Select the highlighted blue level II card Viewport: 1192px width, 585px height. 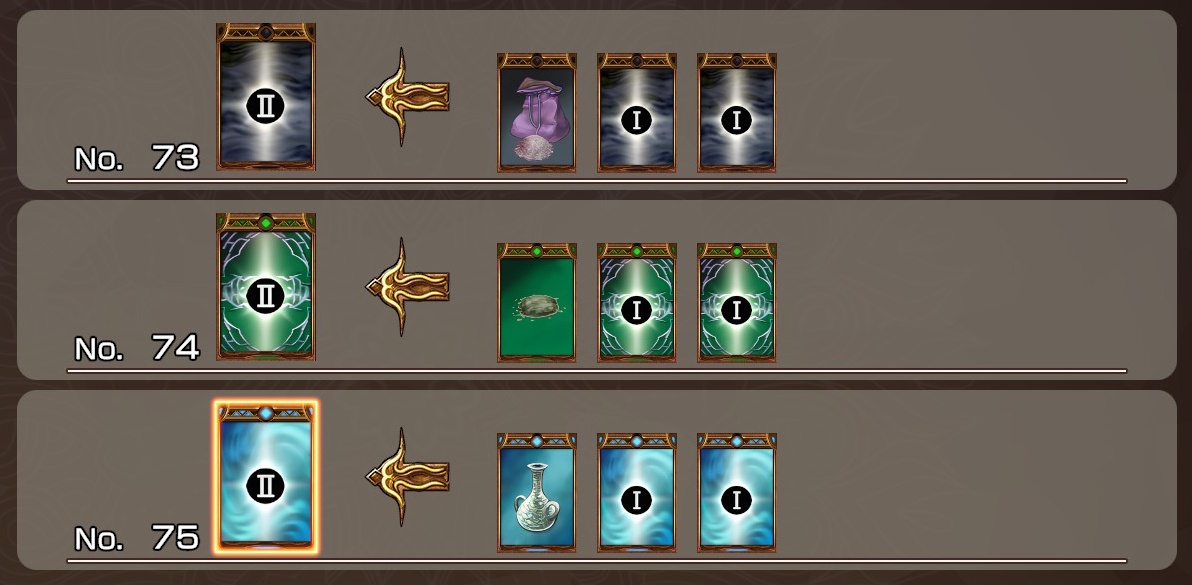[266, 477]
